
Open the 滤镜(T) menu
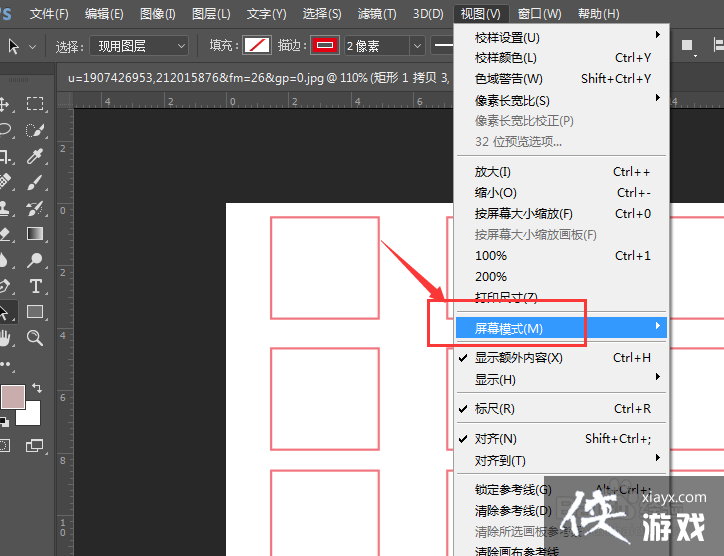[376, 14]
